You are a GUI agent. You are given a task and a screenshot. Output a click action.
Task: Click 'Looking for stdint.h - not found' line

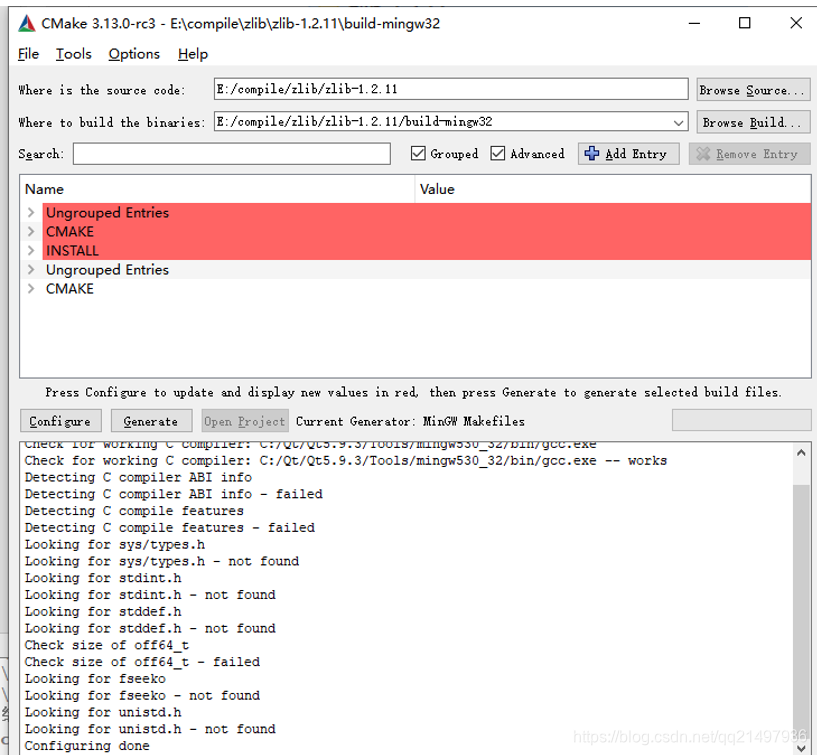150,595
